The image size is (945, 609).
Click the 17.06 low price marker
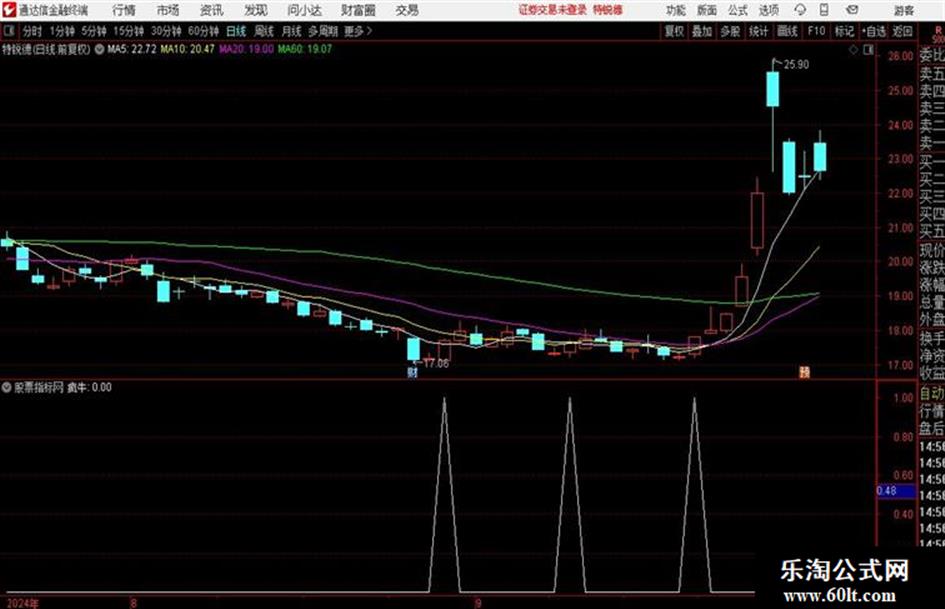point(436,363)
